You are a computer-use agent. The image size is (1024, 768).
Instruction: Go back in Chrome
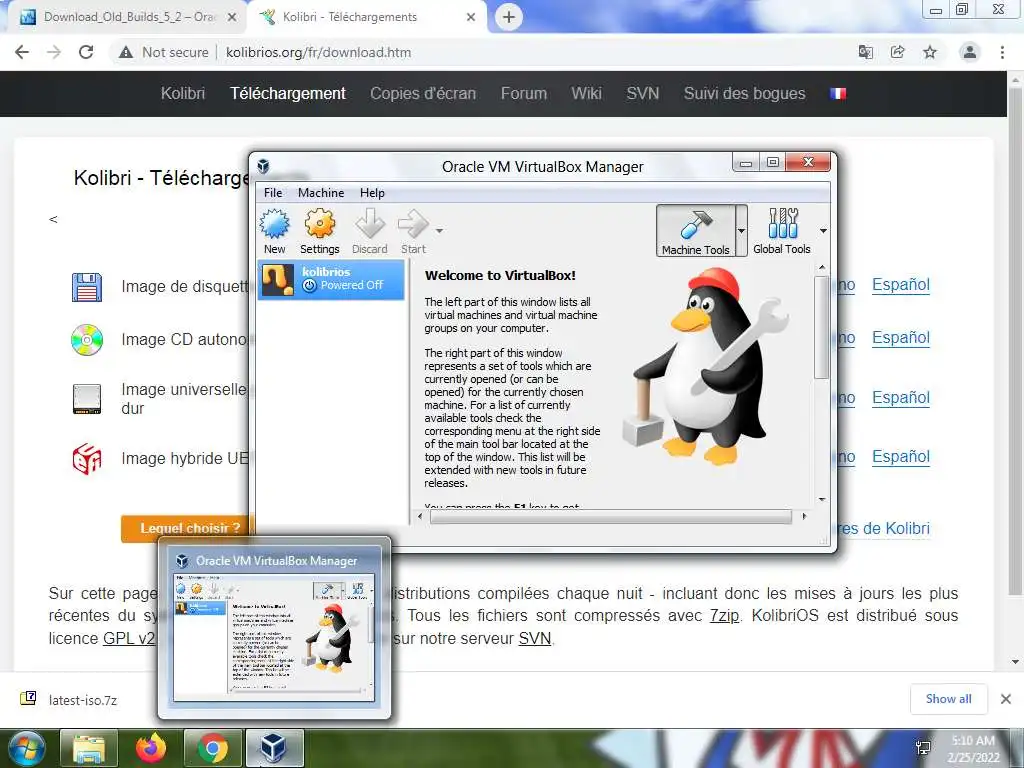pyautogui.click(x=22, y=52)
